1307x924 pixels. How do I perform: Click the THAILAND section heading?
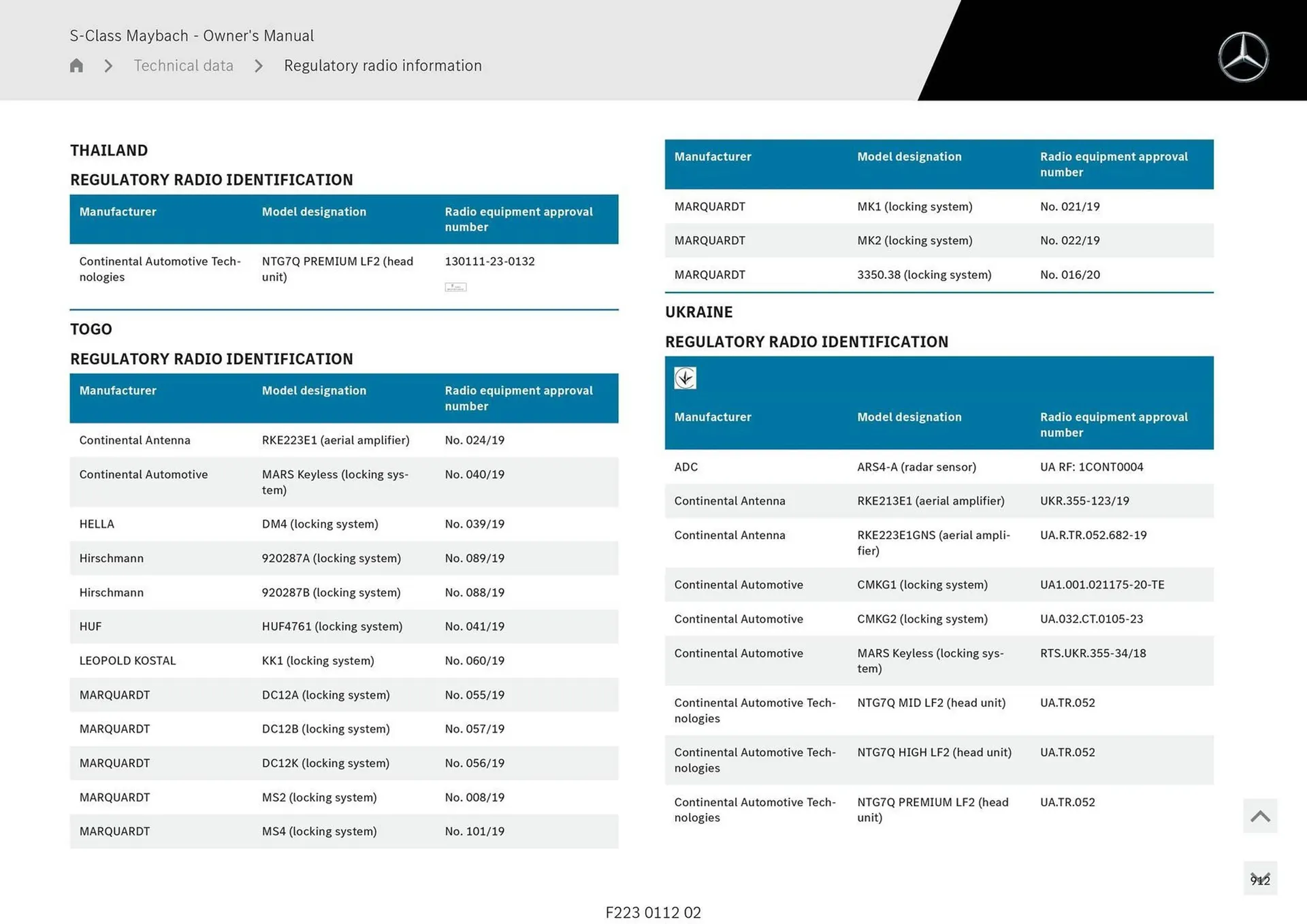pos(109,150)
